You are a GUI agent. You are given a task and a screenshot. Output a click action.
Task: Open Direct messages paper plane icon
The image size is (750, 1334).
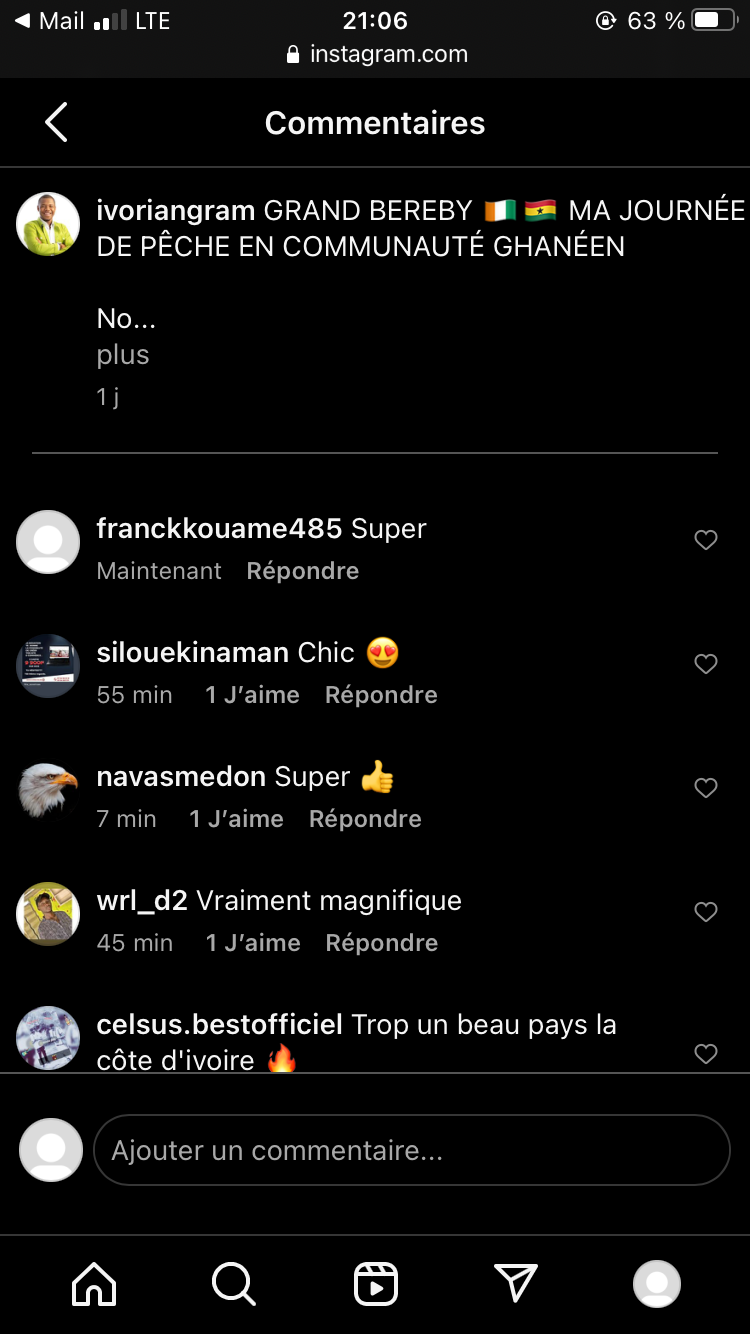[516, 1284]
